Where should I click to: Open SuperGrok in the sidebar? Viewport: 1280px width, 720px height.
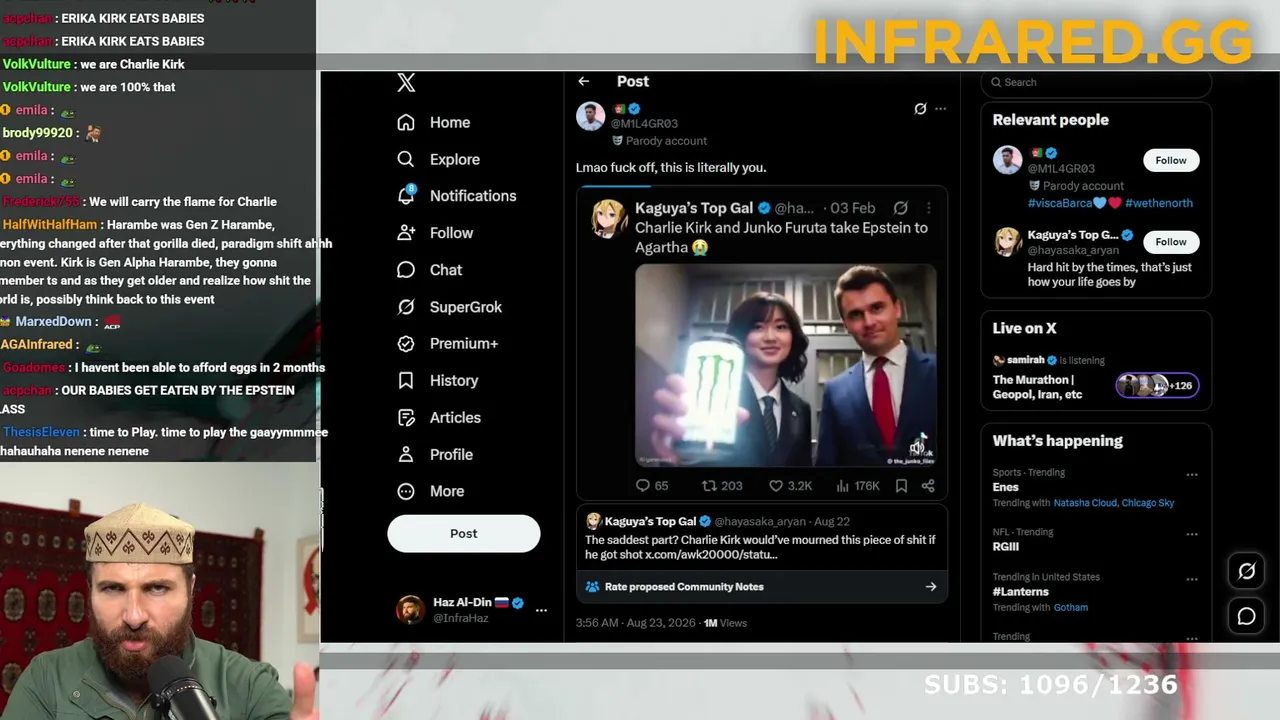tap(449, 307)
